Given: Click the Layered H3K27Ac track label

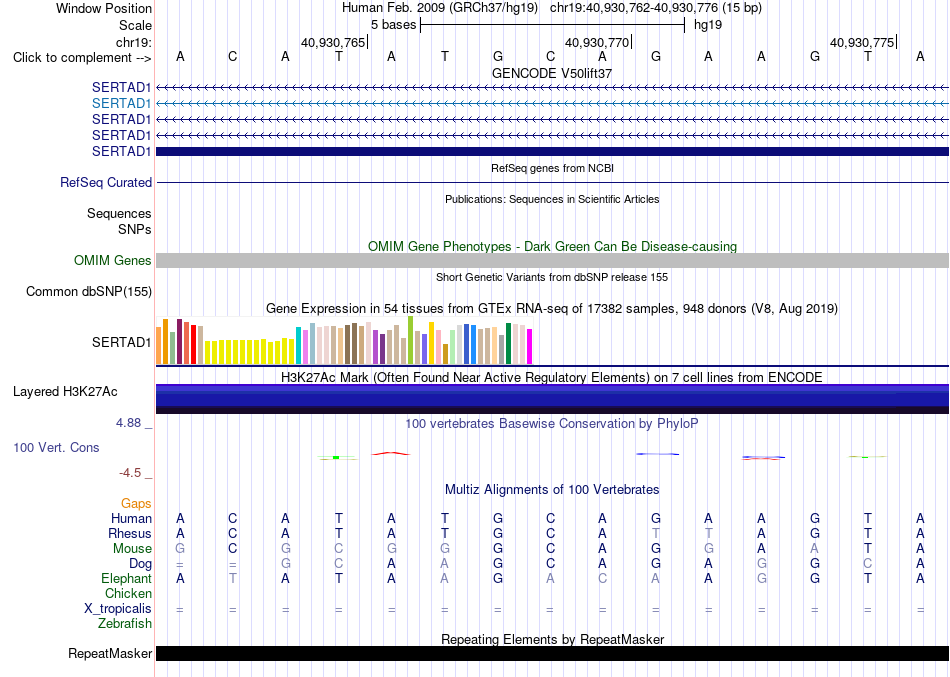Looking at the screenshot, I should coord(65,392).
